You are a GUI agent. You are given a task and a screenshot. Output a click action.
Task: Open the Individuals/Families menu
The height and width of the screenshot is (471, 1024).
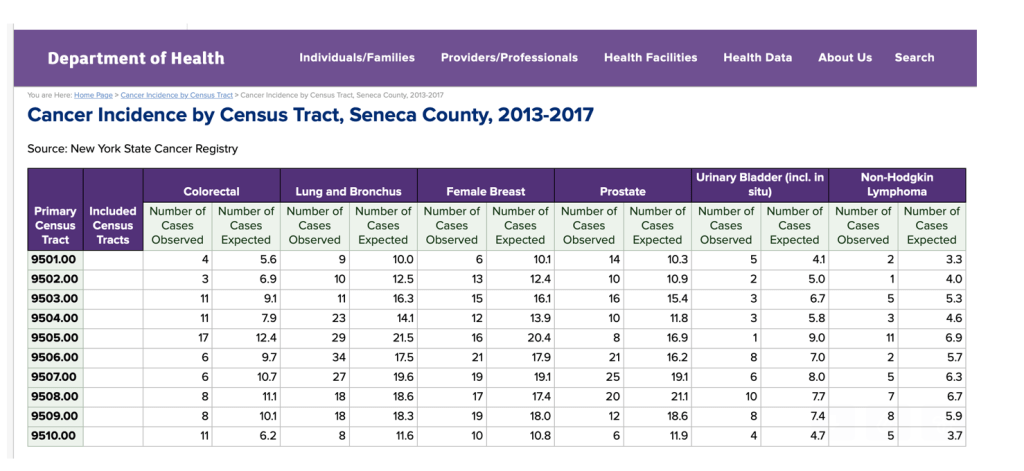pyautogui.click(x=357, y=58)
